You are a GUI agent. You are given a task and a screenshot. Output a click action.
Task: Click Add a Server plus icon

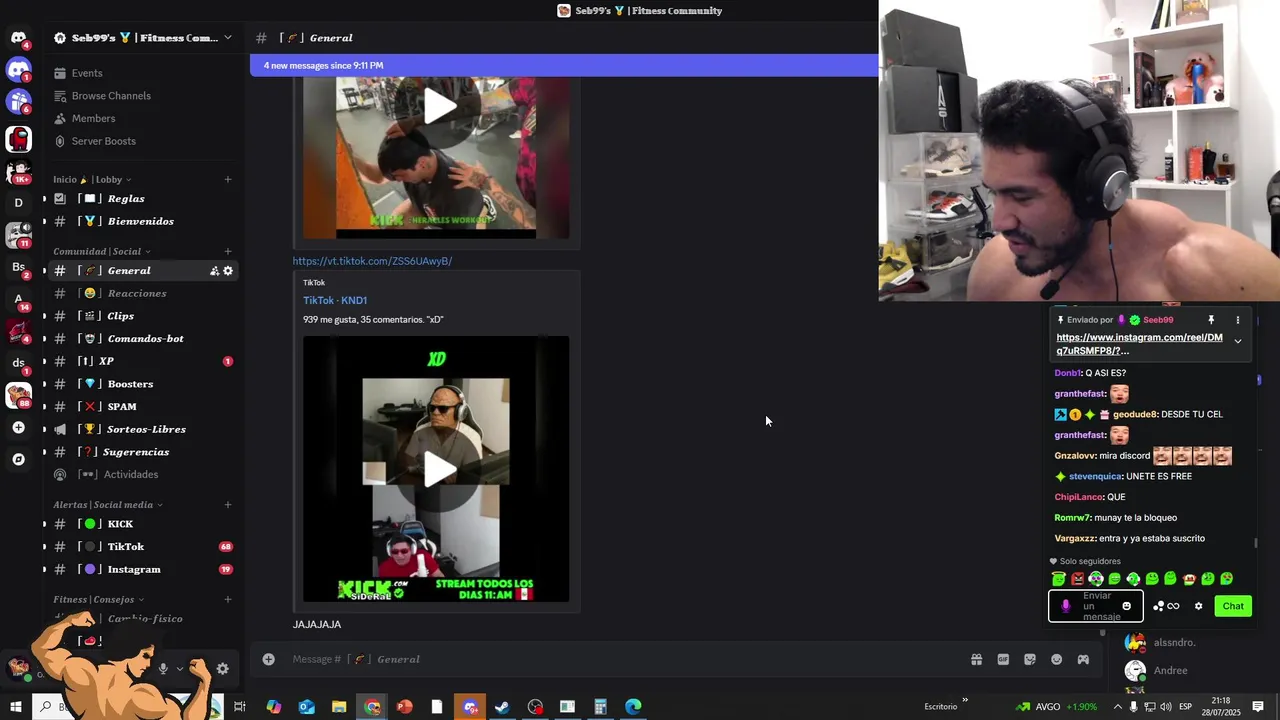tap(18, 427)
